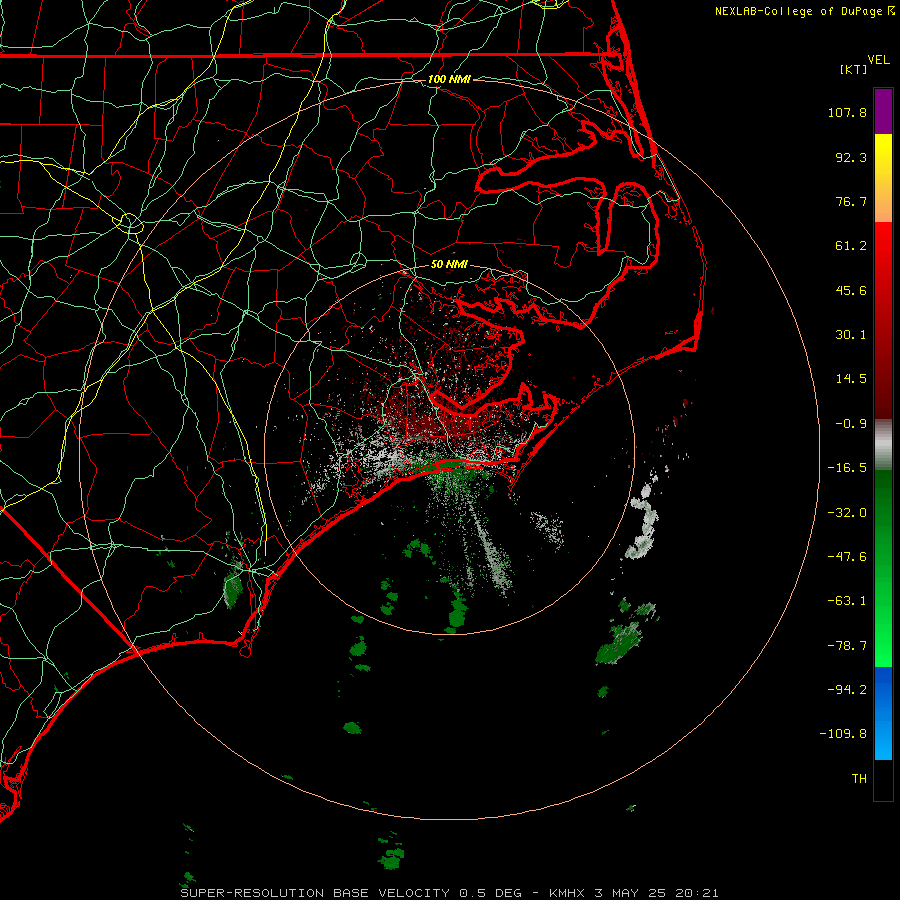Viewport: 900px width, 900px height.
Task: Click the 45.6 velocity scale value
Action: click(x=851, y=290)
